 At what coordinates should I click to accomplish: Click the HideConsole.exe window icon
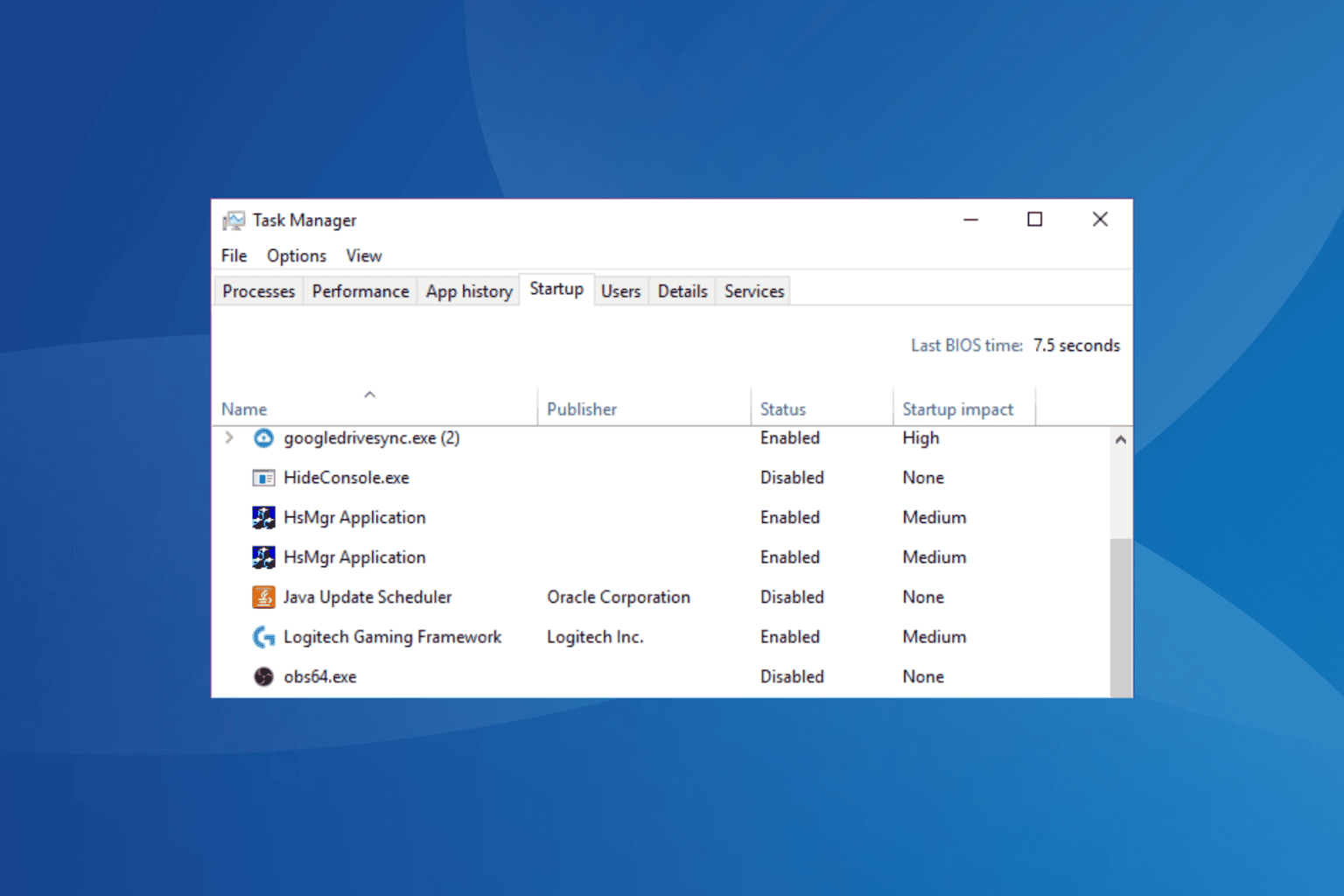[263, 478]
